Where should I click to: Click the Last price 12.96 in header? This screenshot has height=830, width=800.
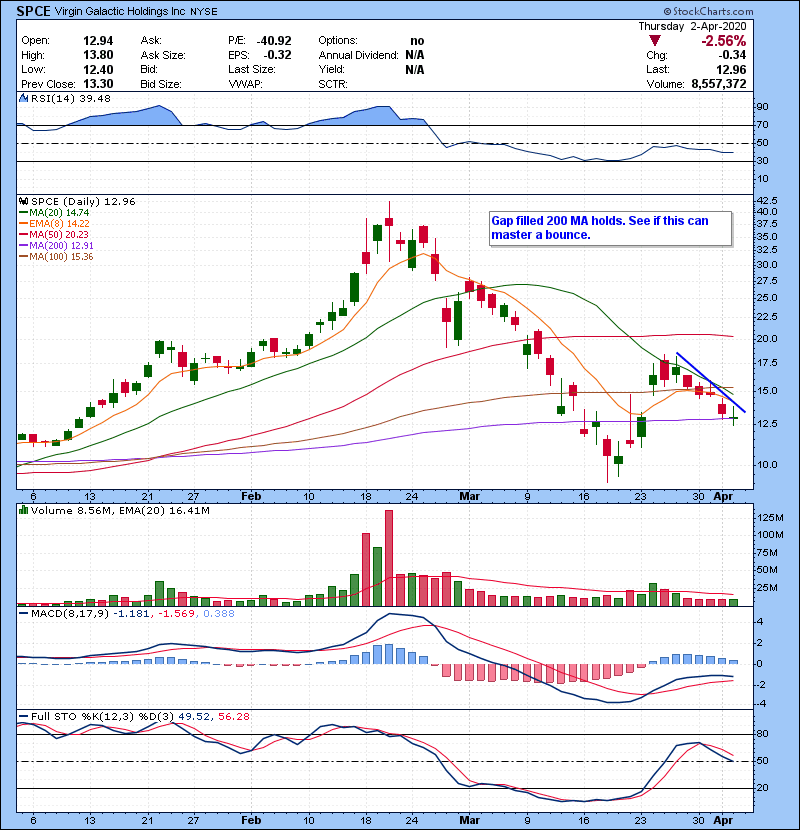(731, 69)
